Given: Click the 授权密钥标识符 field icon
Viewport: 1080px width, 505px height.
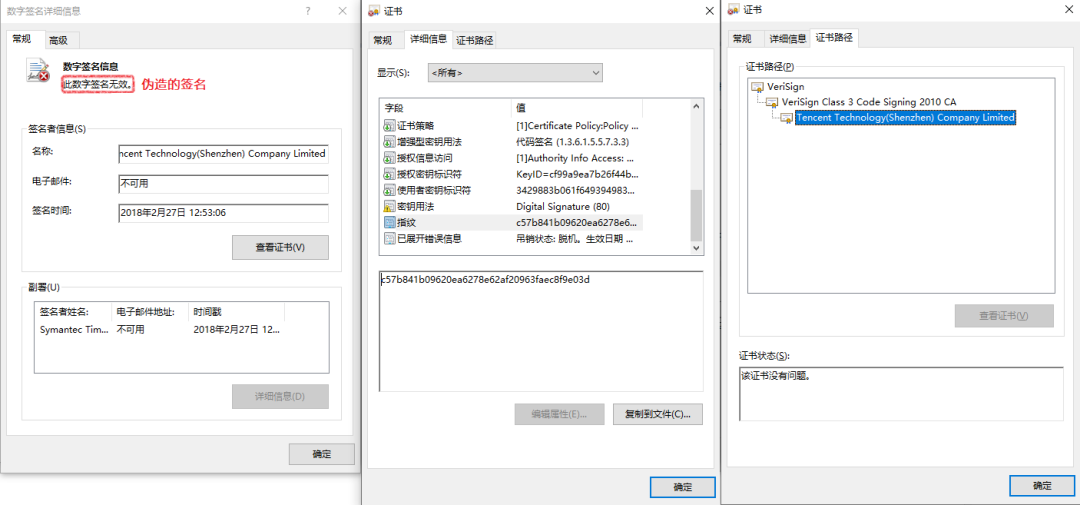Looking at the screenshot, I should click(390, 174).
